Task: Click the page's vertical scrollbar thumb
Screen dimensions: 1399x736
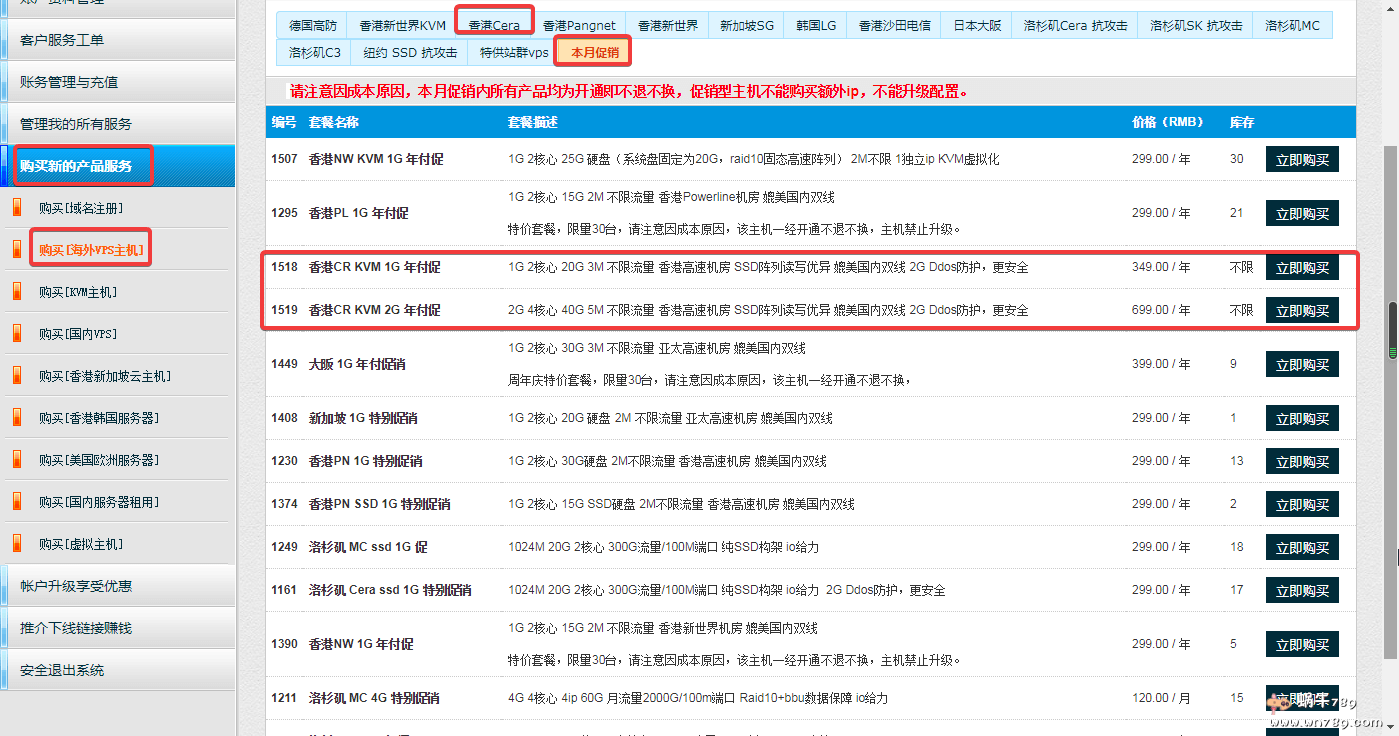Action: pos(1390,330)
